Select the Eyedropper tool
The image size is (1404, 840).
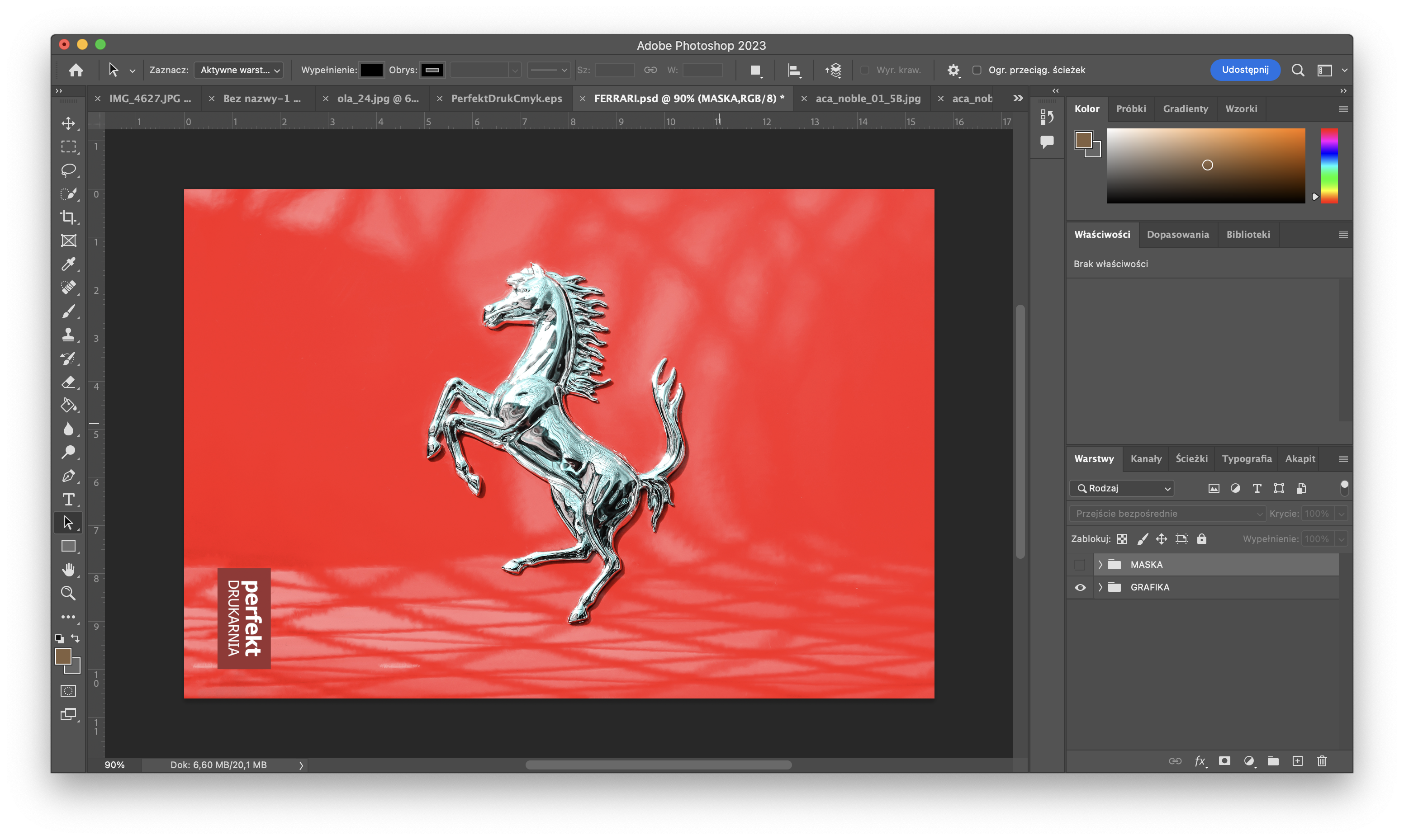[x=68, y=264]
